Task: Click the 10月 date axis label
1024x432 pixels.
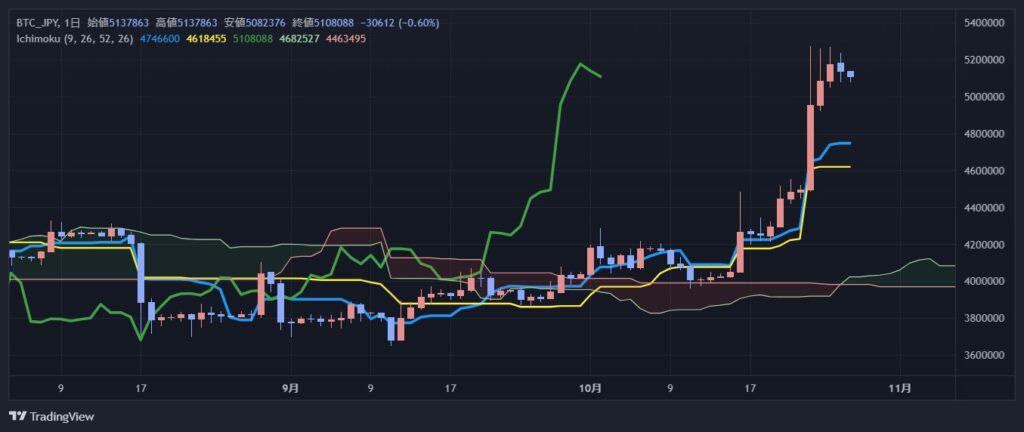Action: coord(590,388)
